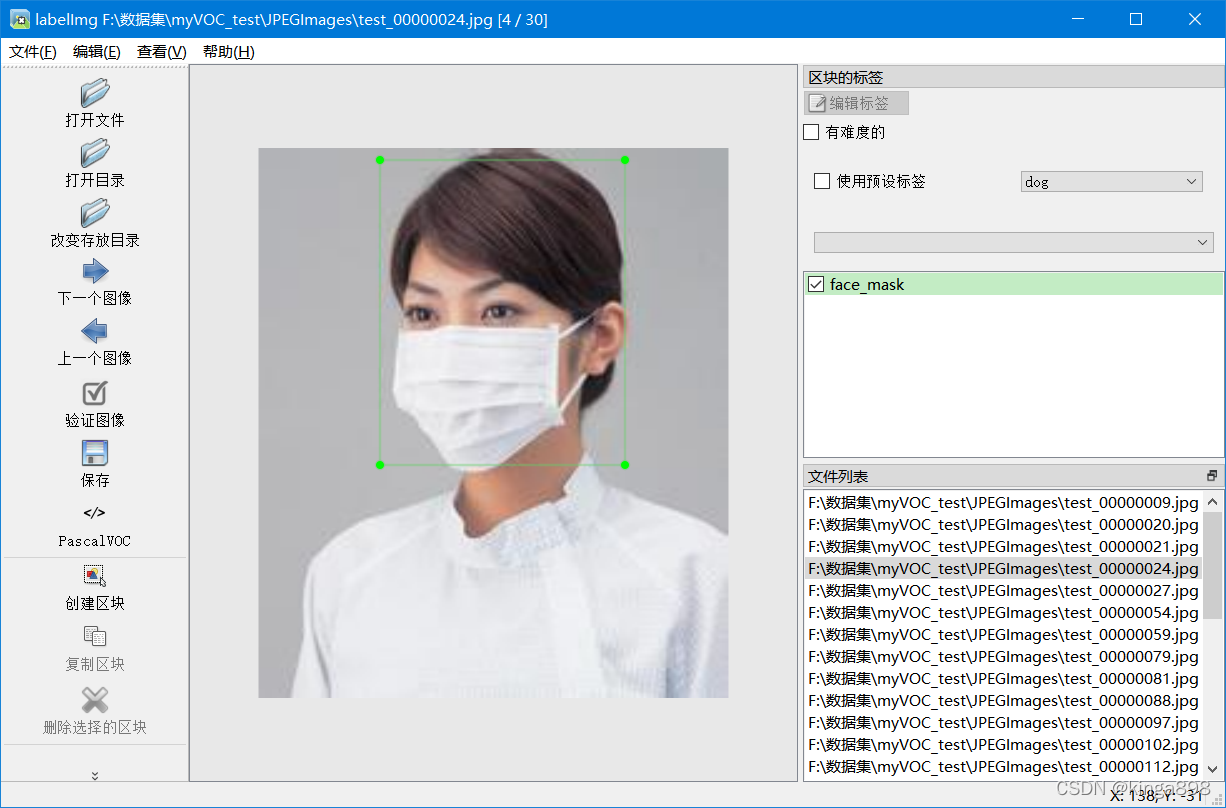This screenshot has height=808, width=1226.
Task: Click the Box Labels (区块的标签) panel header
Action: 1013,77
